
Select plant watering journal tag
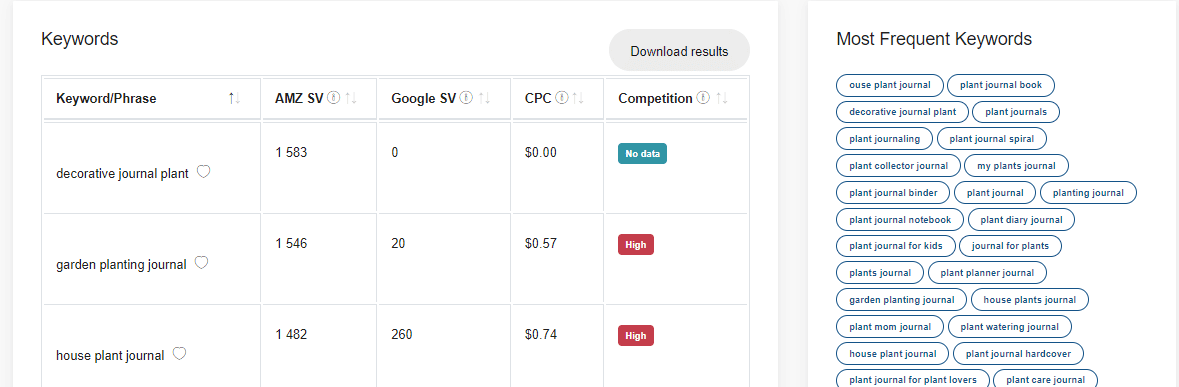(1010, 327)
